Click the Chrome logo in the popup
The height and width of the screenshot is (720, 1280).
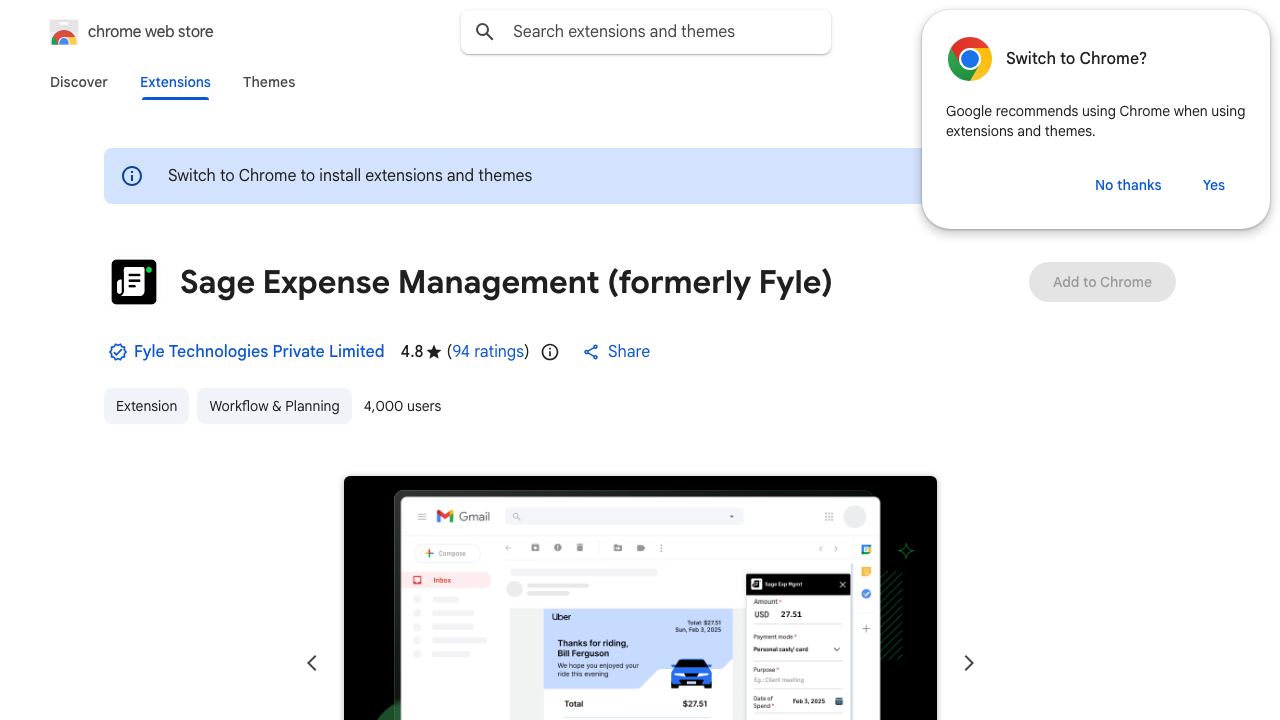pyautogui.click(x=970, y=59)
